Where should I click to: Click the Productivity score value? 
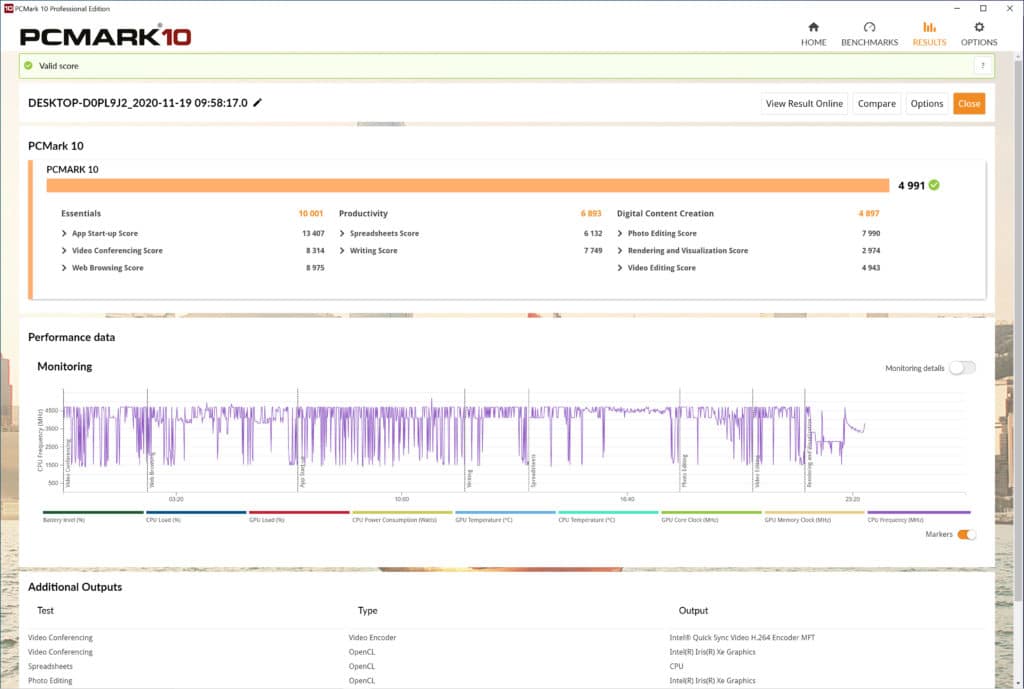[590, 214]
